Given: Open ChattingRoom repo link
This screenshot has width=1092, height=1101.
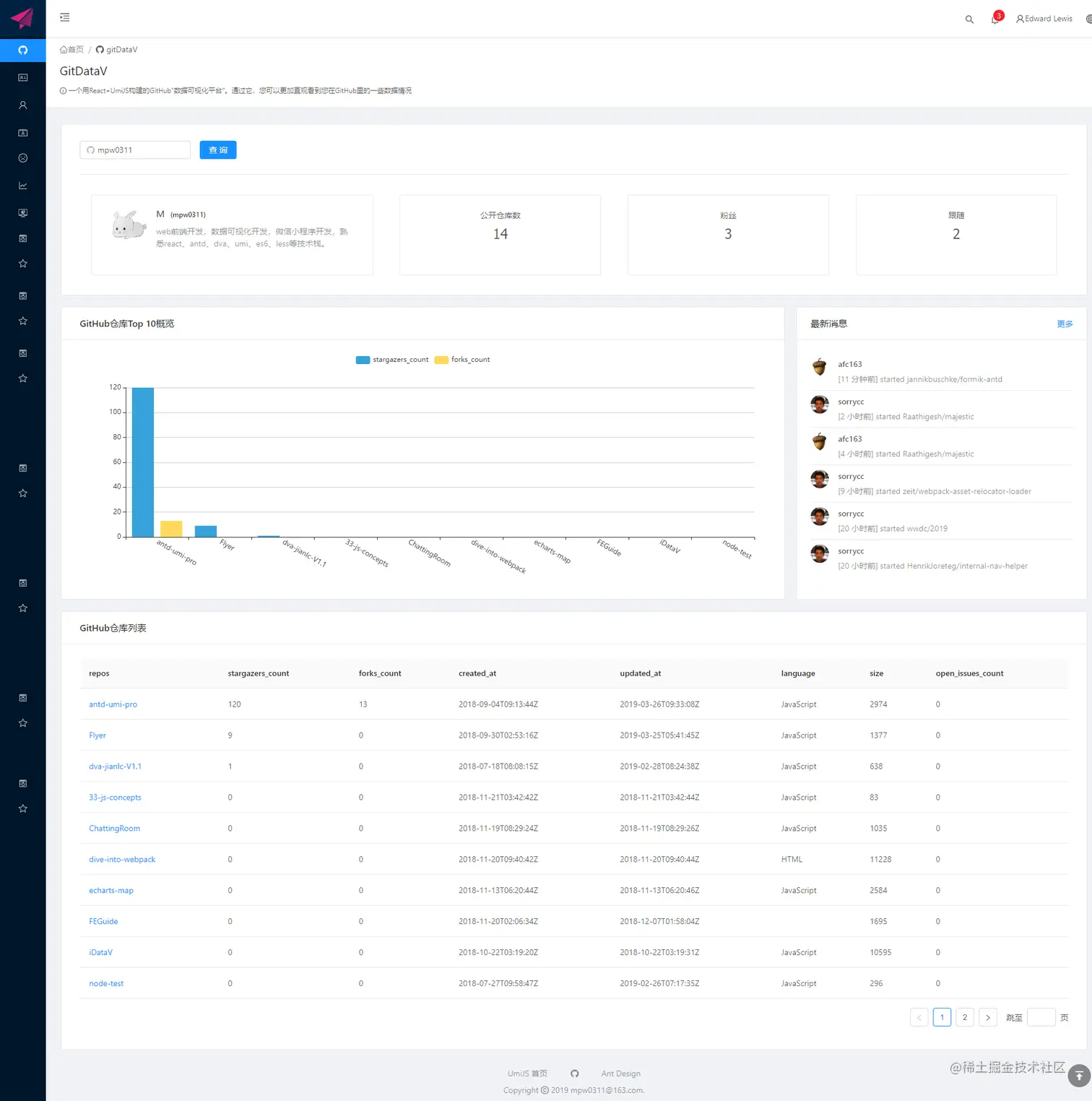Looking at the screenshot, I should click(x=115, y=829).
